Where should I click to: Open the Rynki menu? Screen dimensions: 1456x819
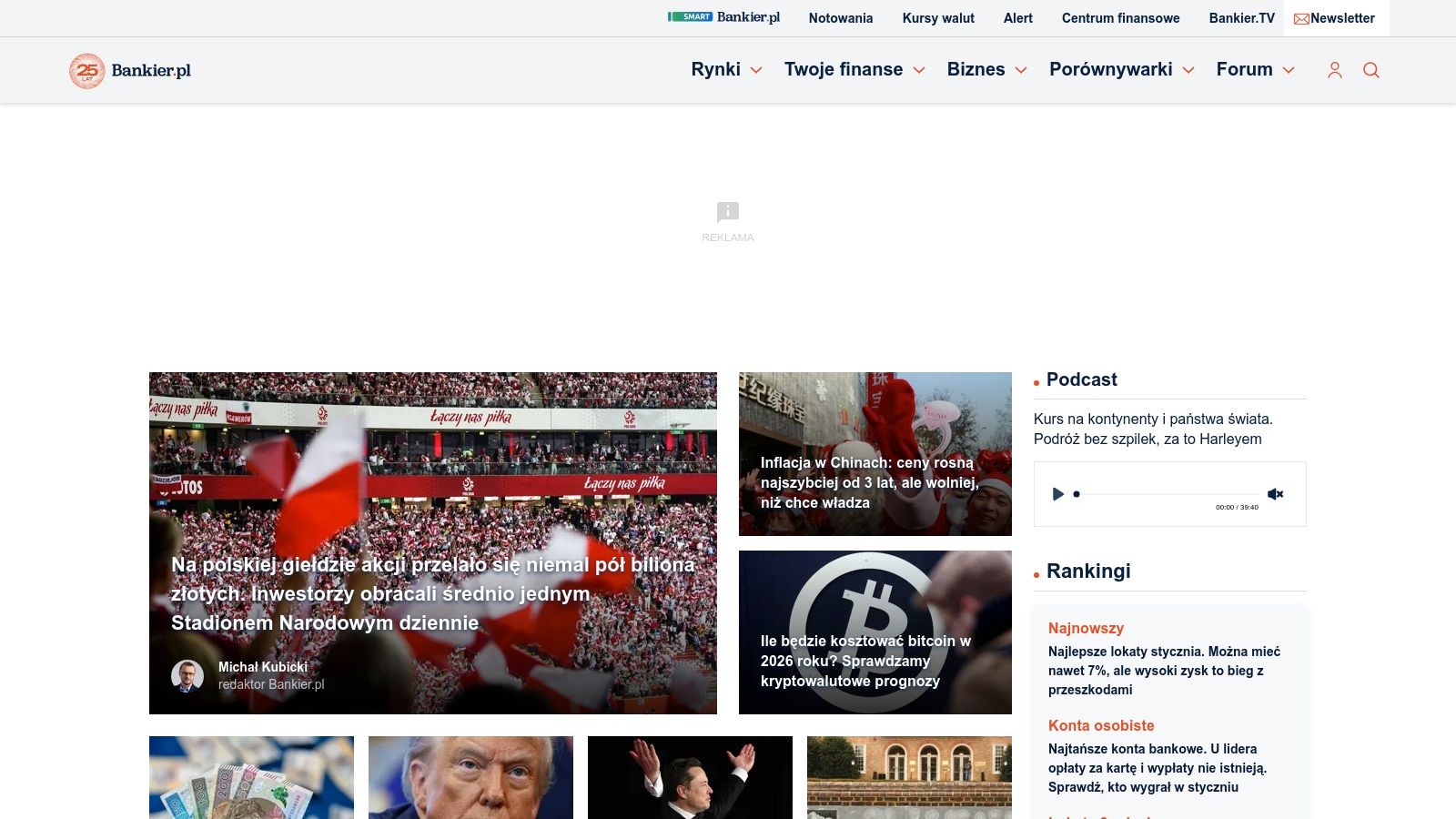715,69
